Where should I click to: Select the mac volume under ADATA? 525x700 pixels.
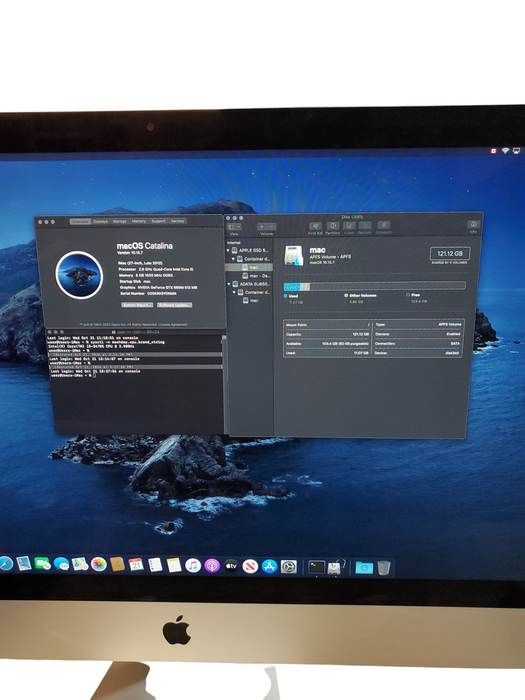pos(250,301)
